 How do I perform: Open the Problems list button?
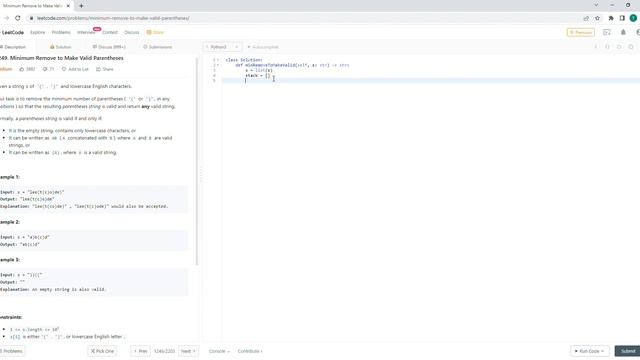[12, 351]
